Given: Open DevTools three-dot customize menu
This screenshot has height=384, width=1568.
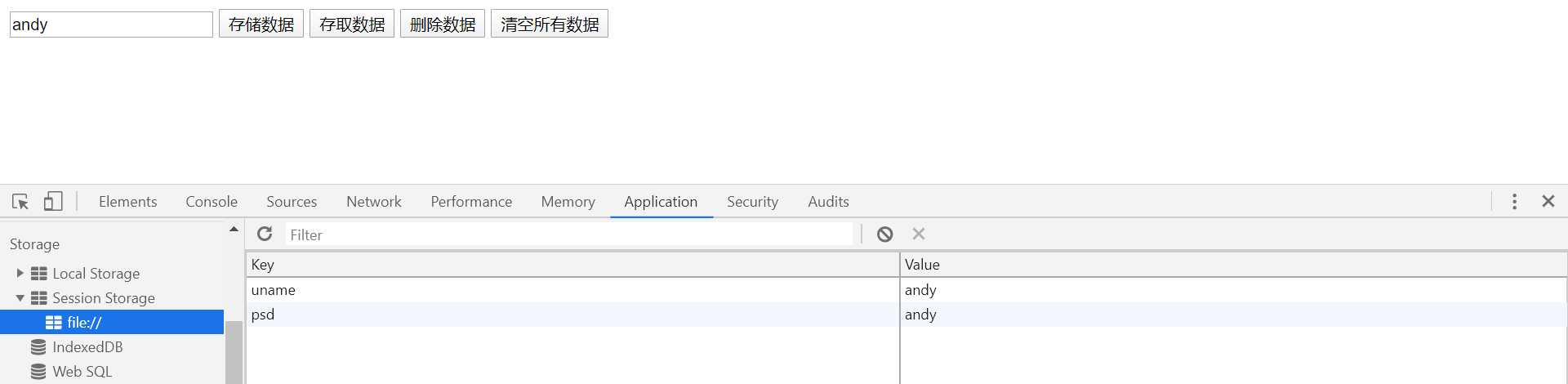Looking at the screenshot, I should [x=1514, y=202].
